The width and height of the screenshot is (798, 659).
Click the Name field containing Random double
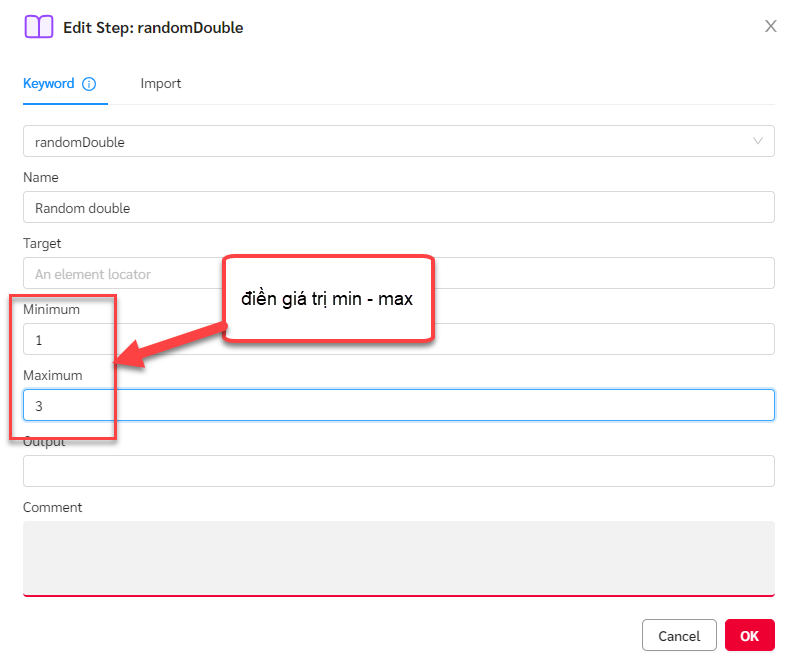[x=398, y=207]
